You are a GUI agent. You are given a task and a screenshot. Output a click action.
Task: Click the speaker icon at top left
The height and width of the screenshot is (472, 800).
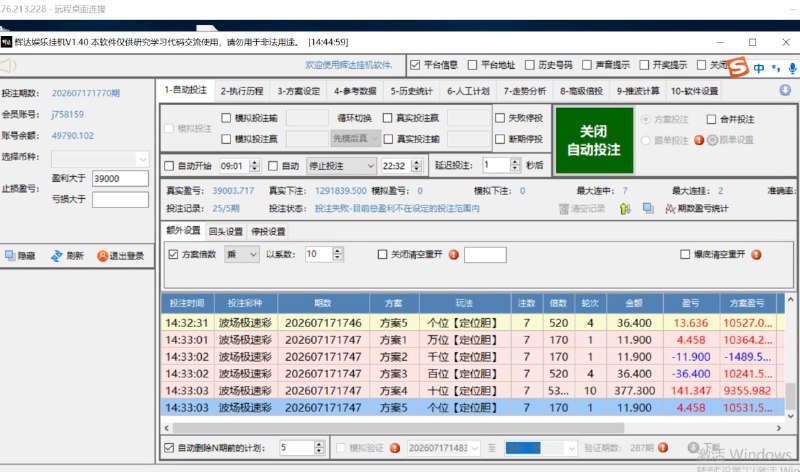pos(8,65)
